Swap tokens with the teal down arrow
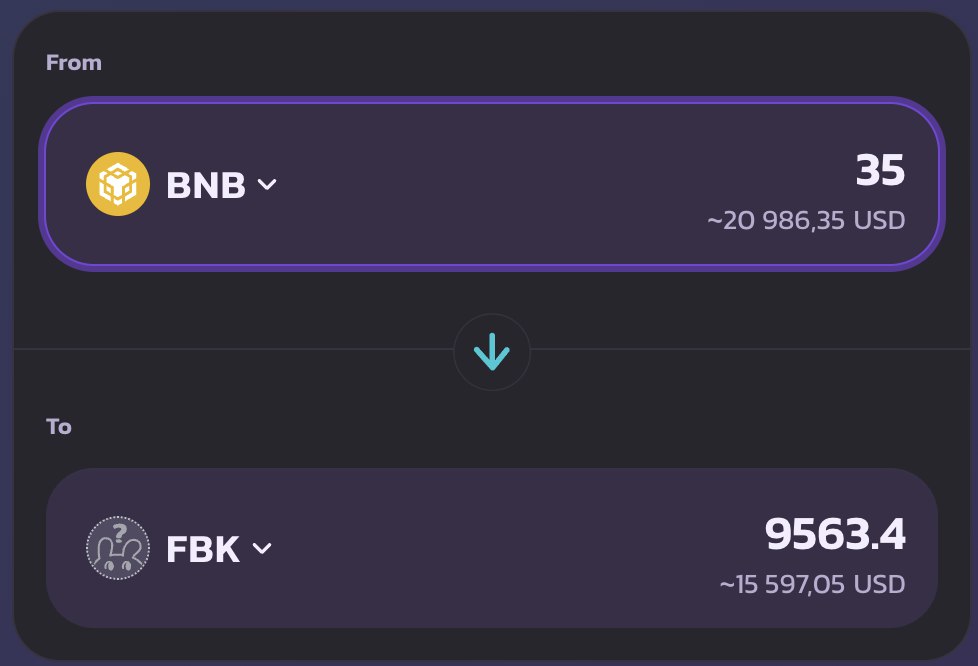978x666 pixels. coord(492,352)
